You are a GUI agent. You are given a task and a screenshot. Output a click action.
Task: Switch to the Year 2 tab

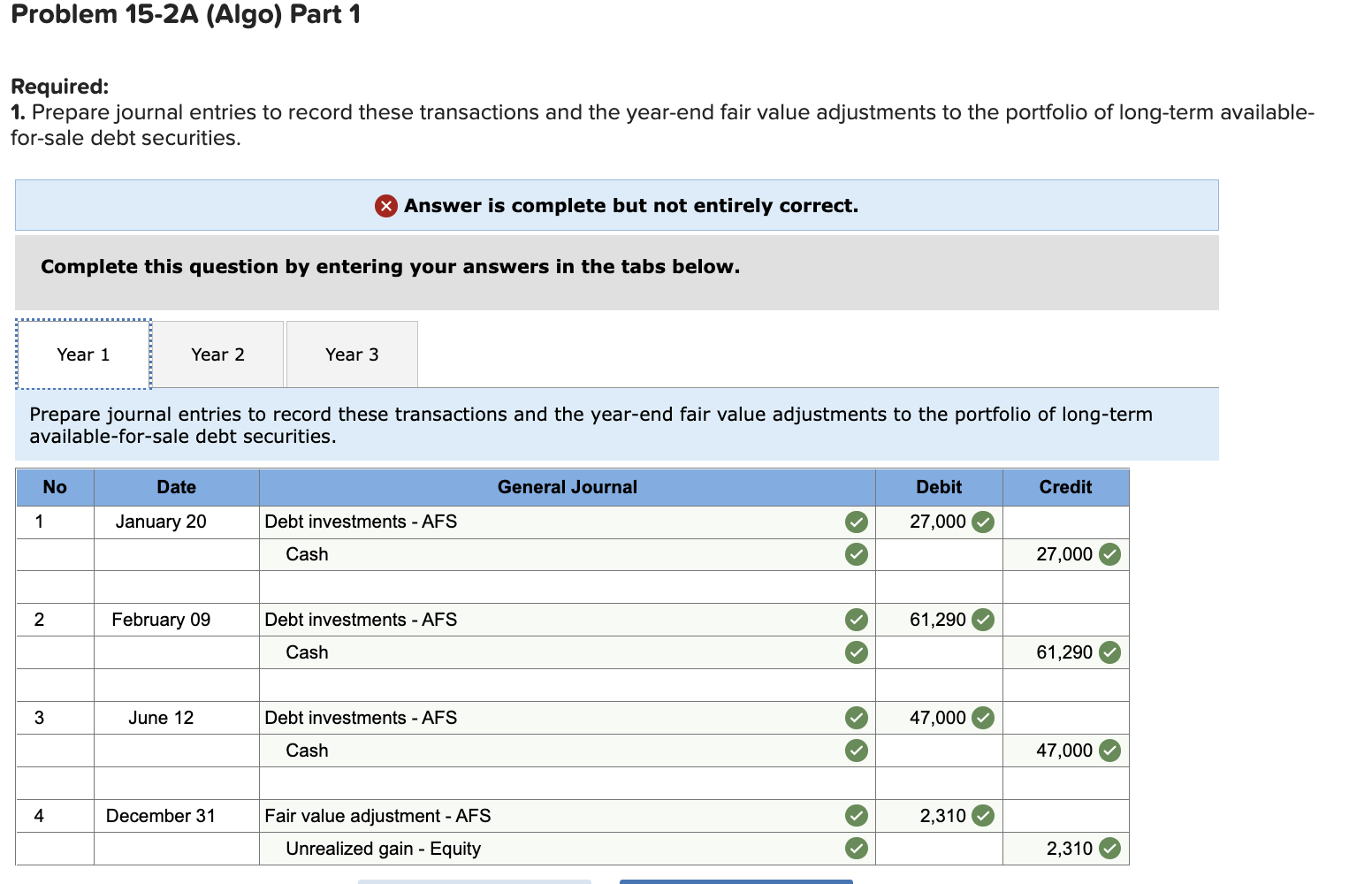tap(217, 354)
